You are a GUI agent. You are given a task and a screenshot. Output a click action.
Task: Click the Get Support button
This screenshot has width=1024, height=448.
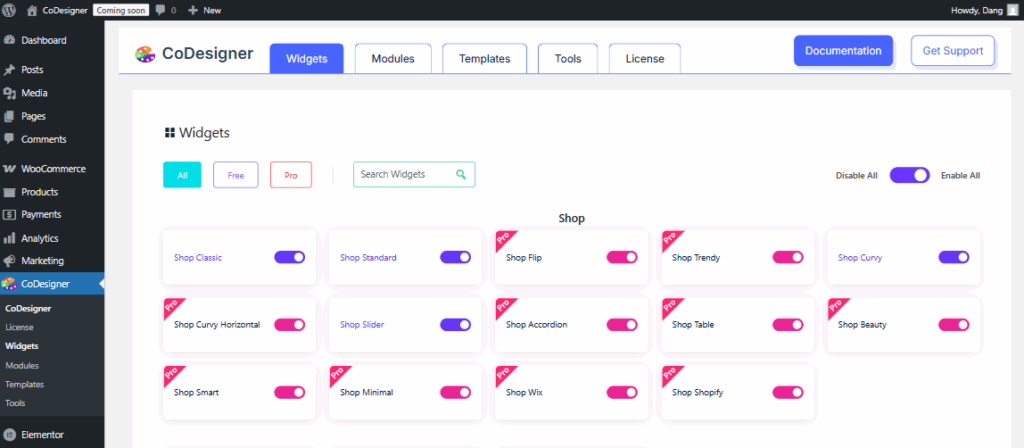tap(953, 51)
